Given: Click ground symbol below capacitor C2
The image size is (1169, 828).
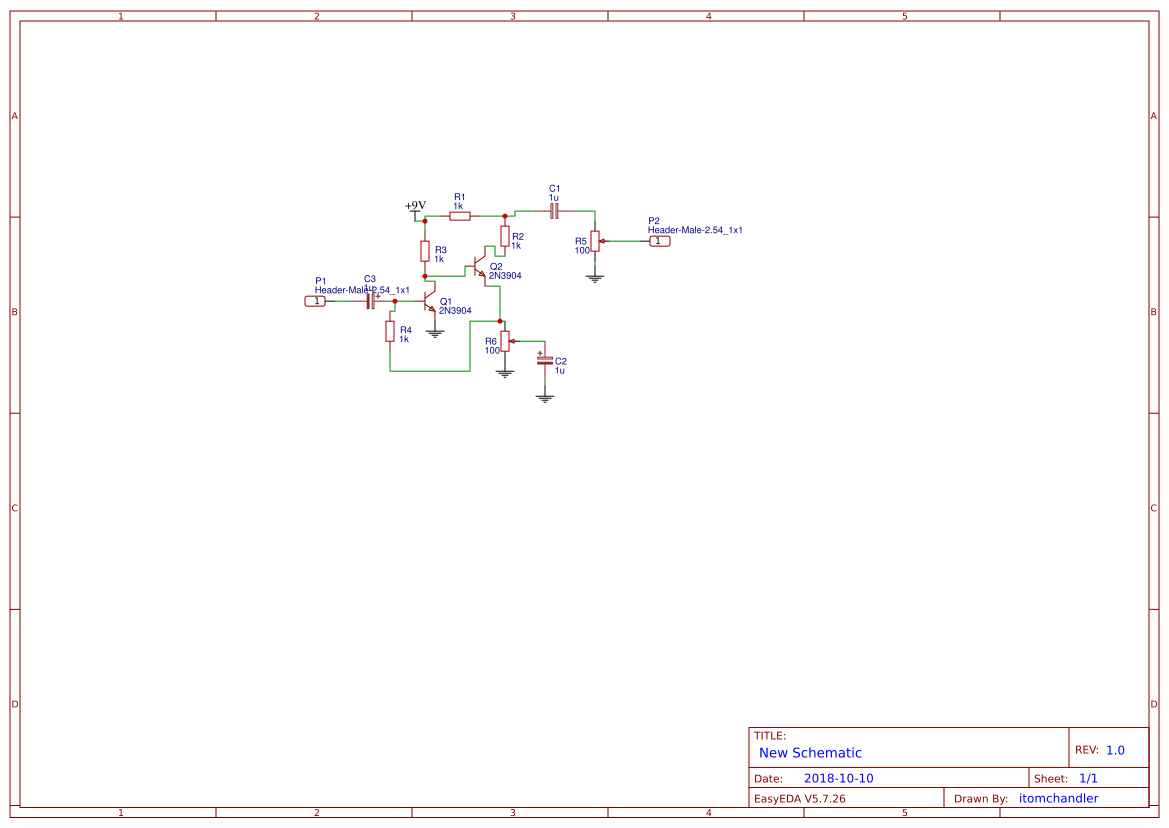Looking at the screenshot, I should [x=544, y=398].
